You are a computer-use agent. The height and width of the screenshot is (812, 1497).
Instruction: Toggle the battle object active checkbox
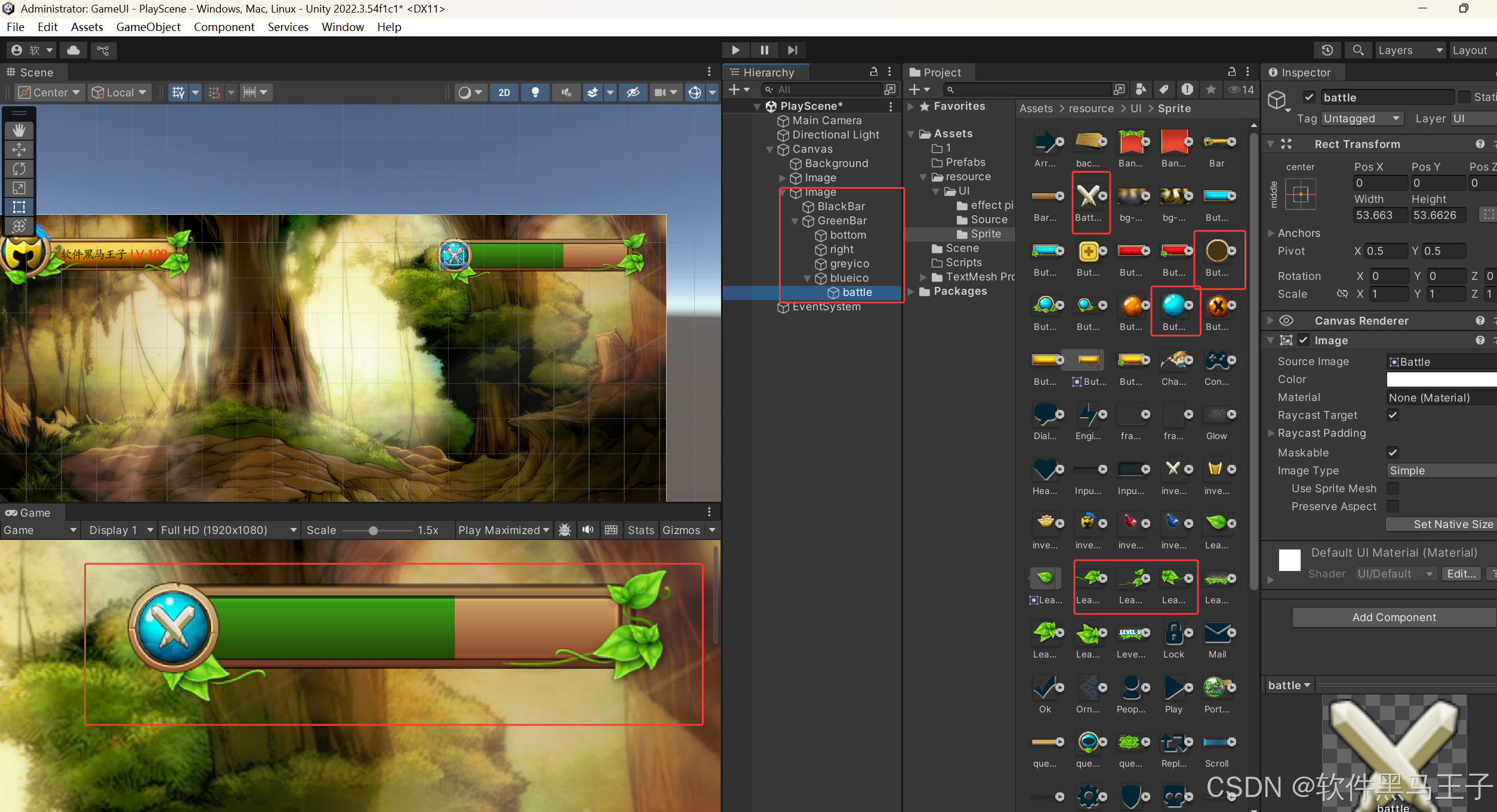(1309, 97)
